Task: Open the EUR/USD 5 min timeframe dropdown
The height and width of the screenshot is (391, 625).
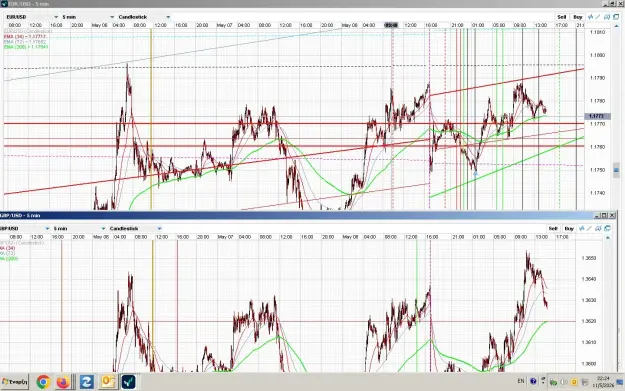Action: (88, 17)
